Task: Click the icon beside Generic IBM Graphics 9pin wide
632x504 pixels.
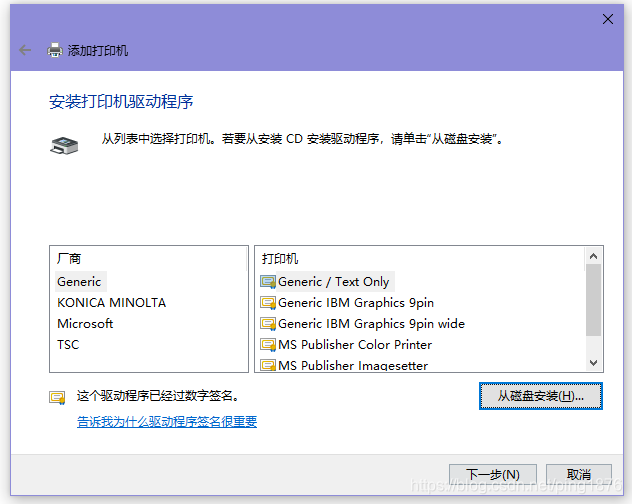Action: (x=268, y=323)
